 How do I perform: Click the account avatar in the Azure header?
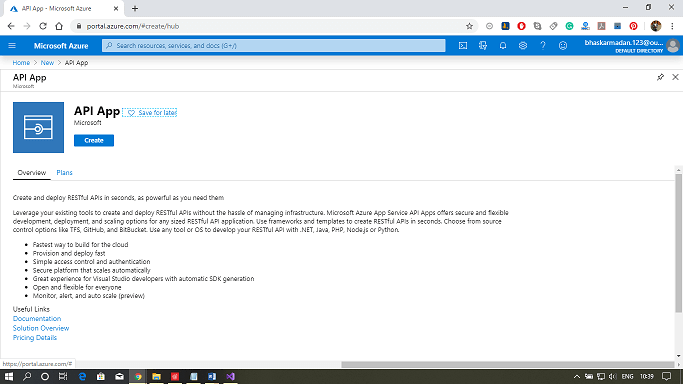(x=673, y=46)
